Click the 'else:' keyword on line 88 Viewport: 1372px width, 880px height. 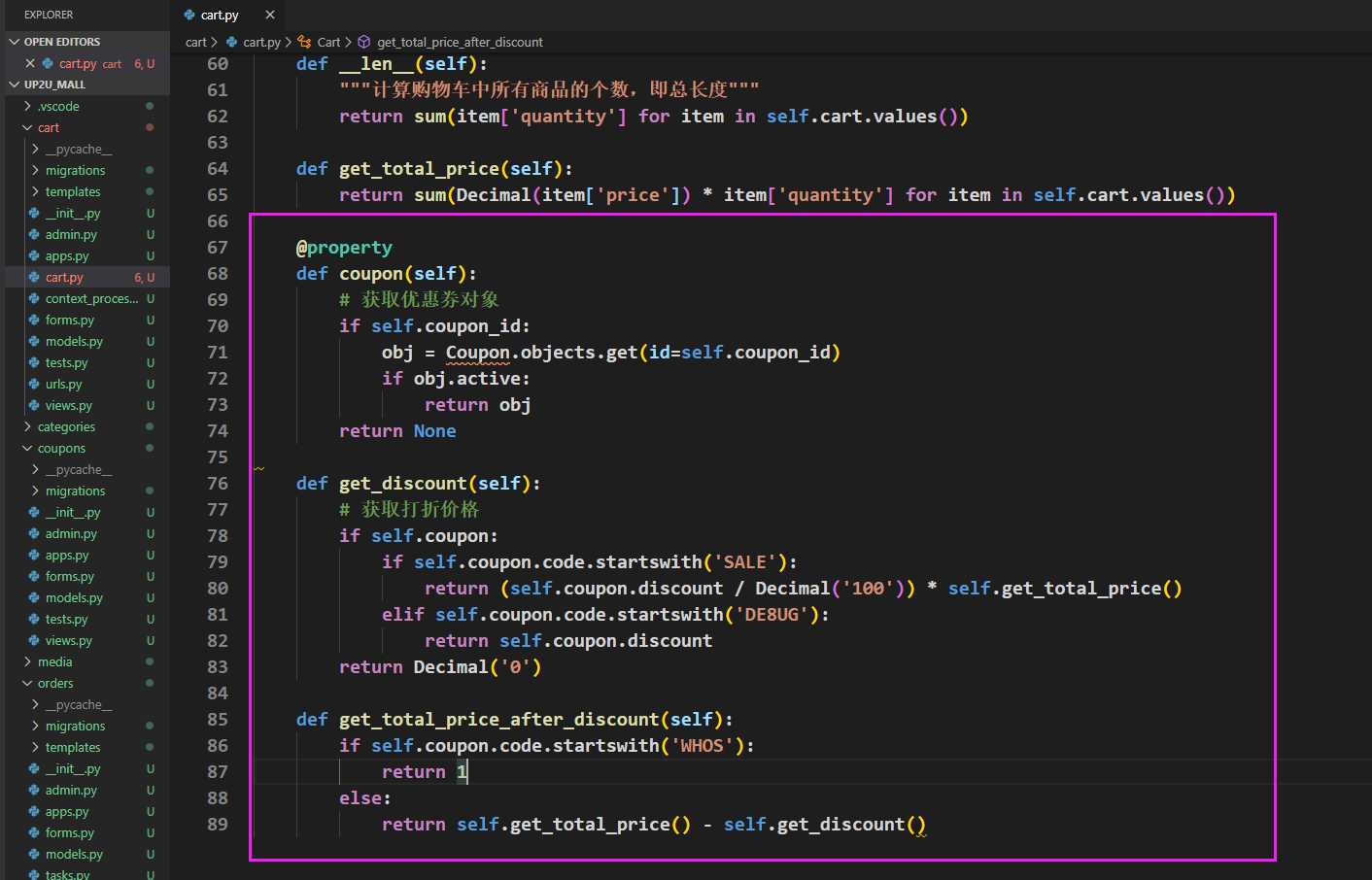(x=364, y=797)
